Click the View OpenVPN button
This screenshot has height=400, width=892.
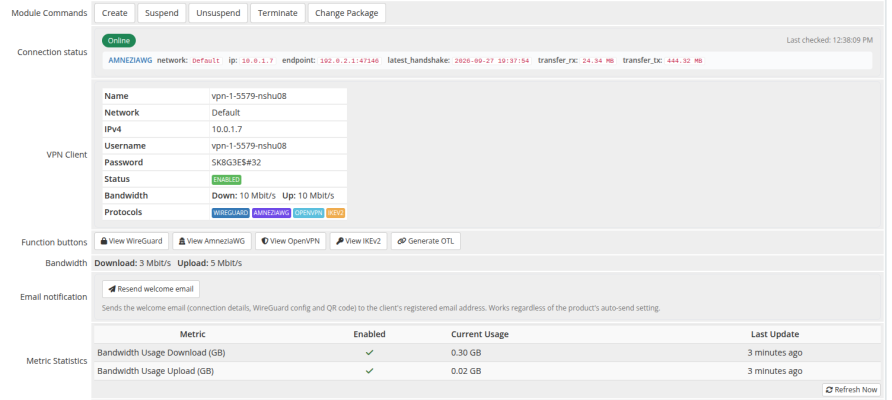[x=290, y=241]
